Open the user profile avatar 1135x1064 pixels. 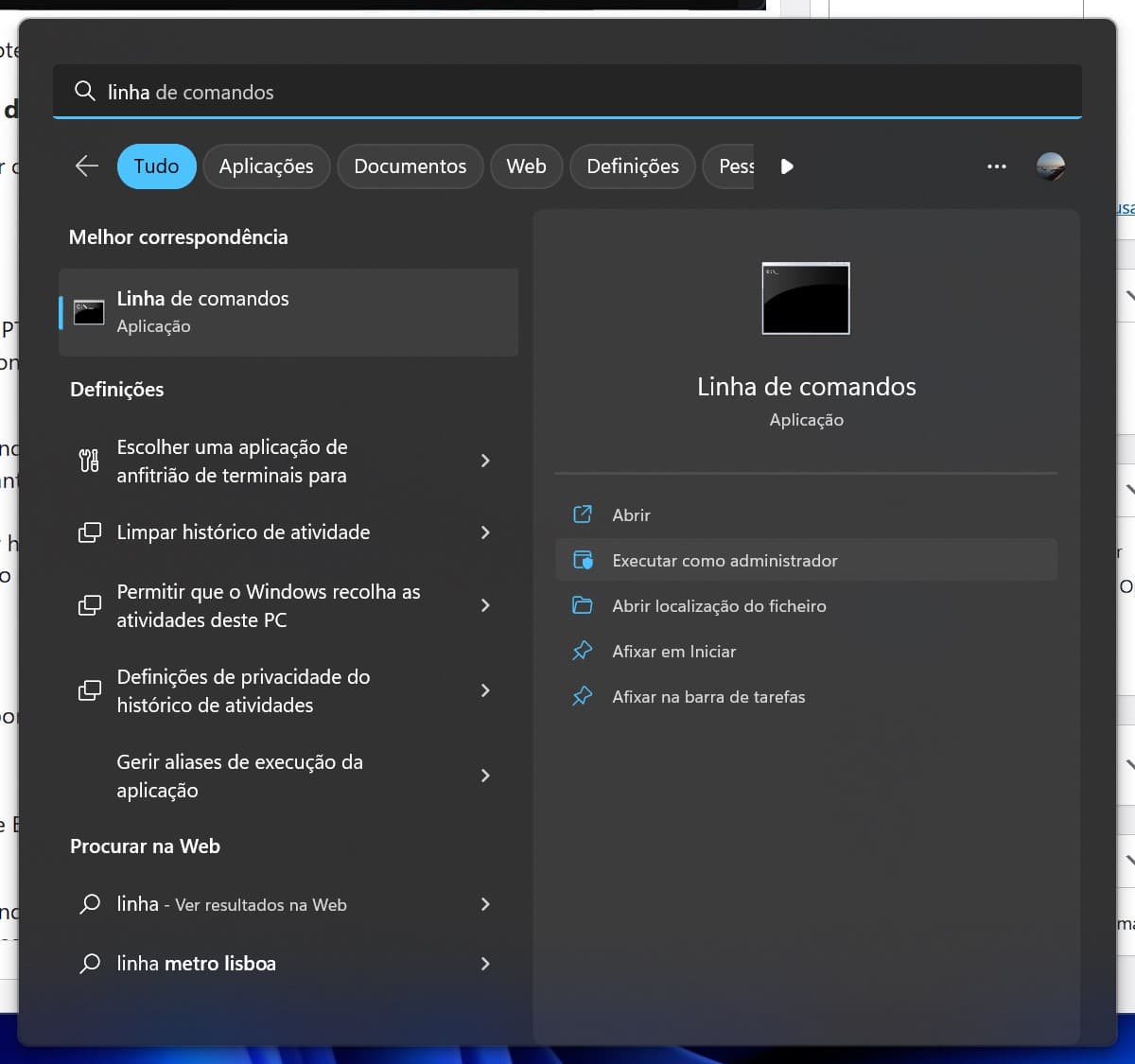click(1050, 166)
